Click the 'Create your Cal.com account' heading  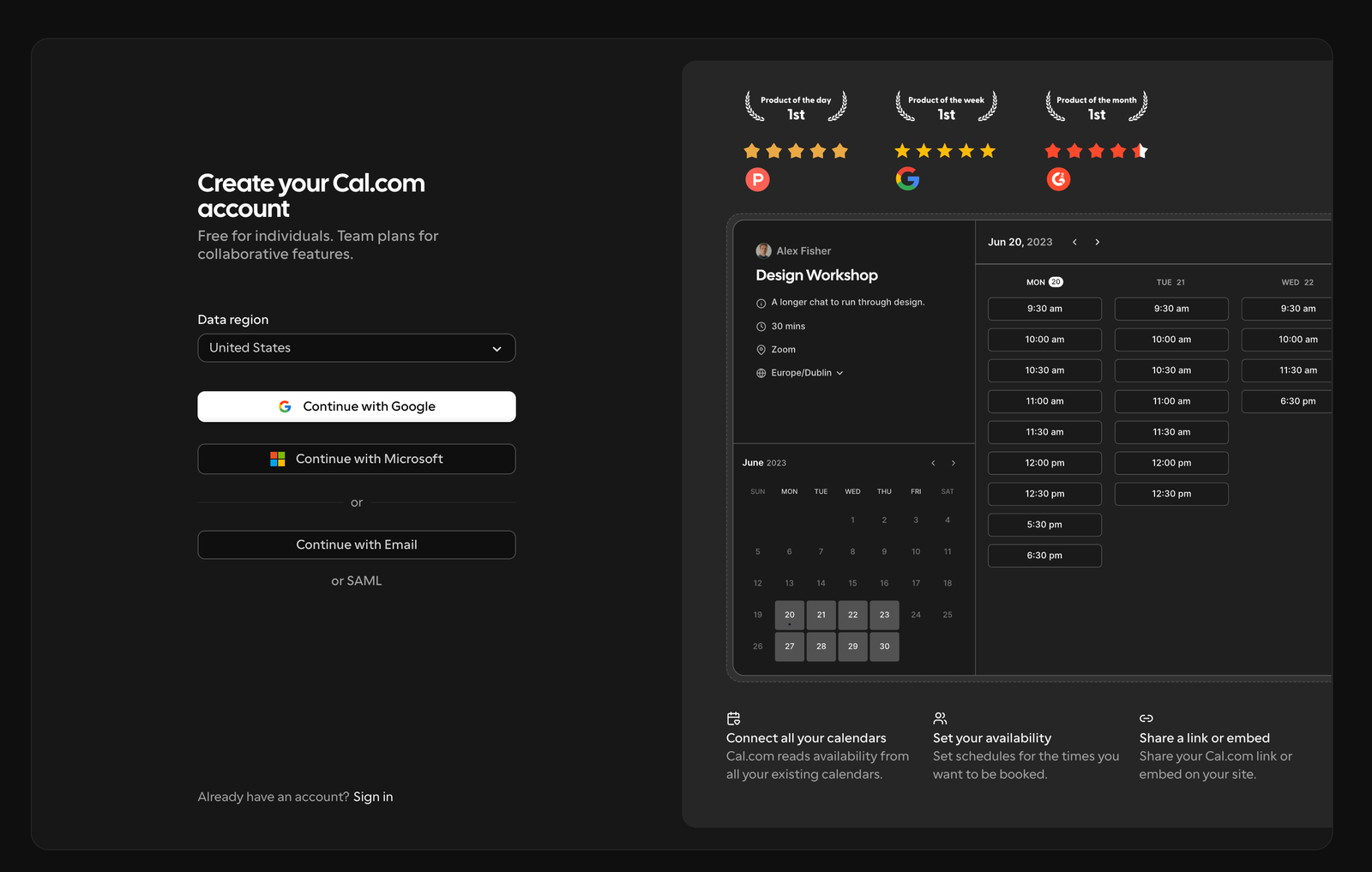pyautogui.click(x=311, y=195)
